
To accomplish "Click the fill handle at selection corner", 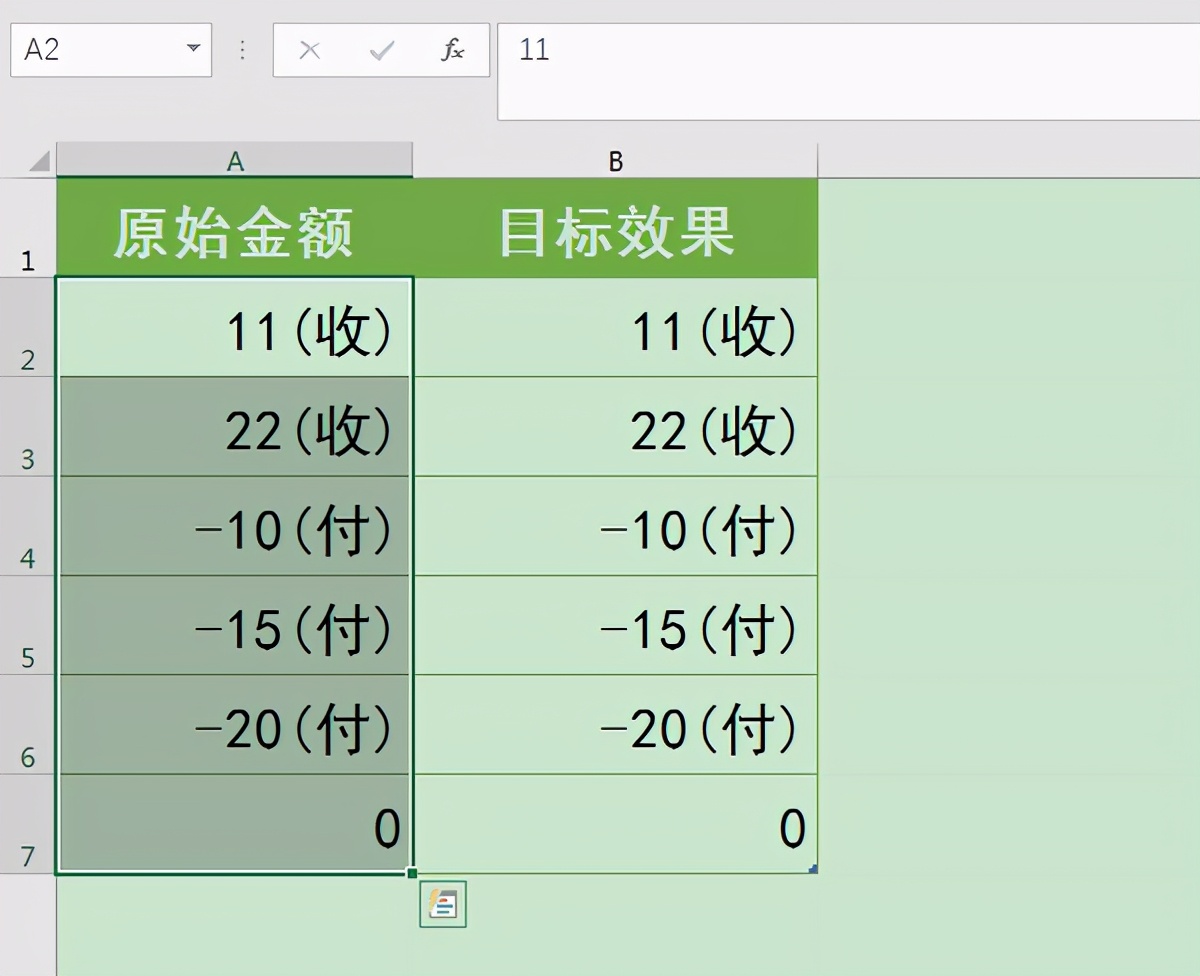I will point(412,873).
